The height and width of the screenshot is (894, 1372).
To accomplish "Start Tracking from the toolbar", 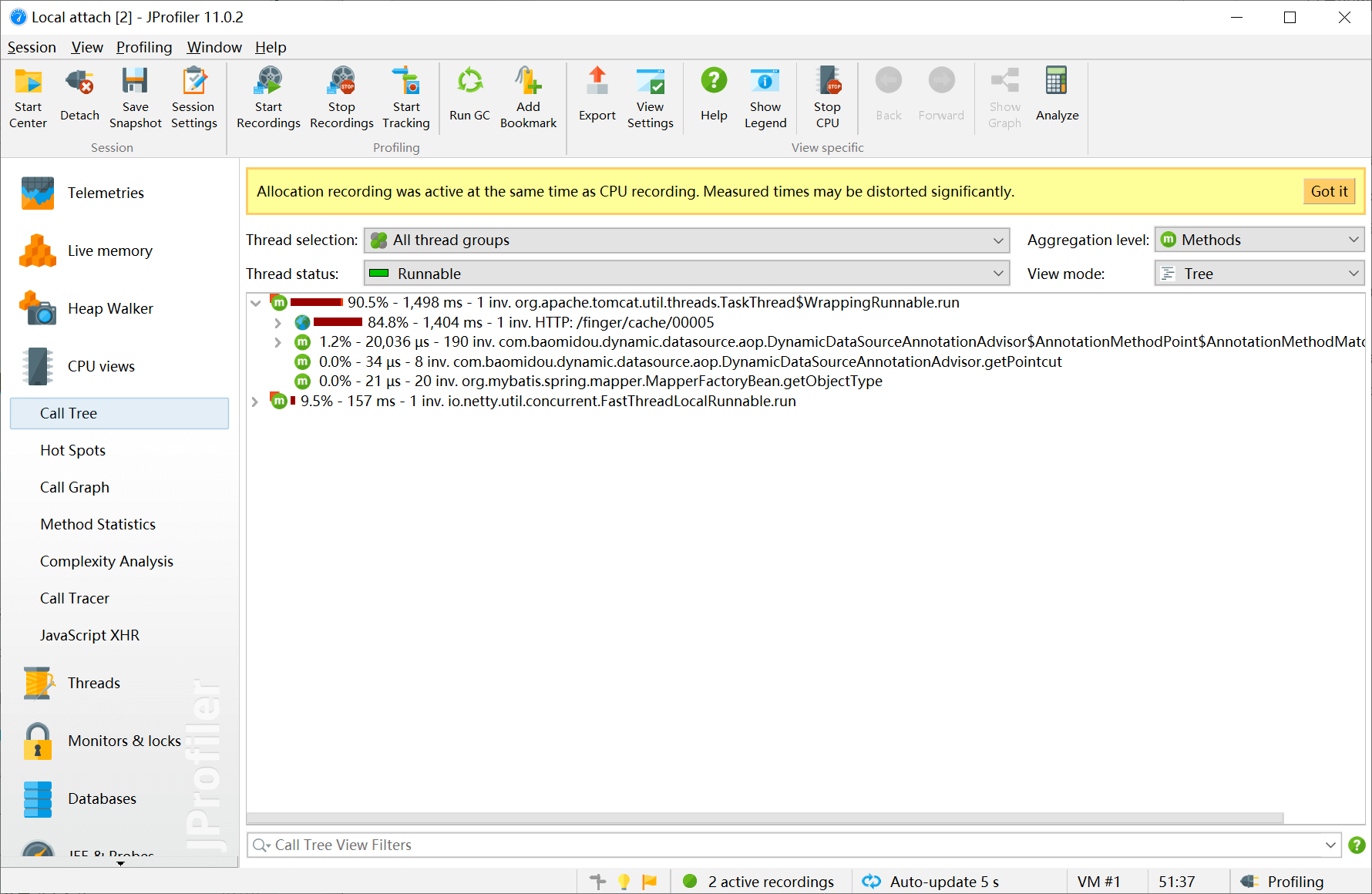I will tap(406, 99).
